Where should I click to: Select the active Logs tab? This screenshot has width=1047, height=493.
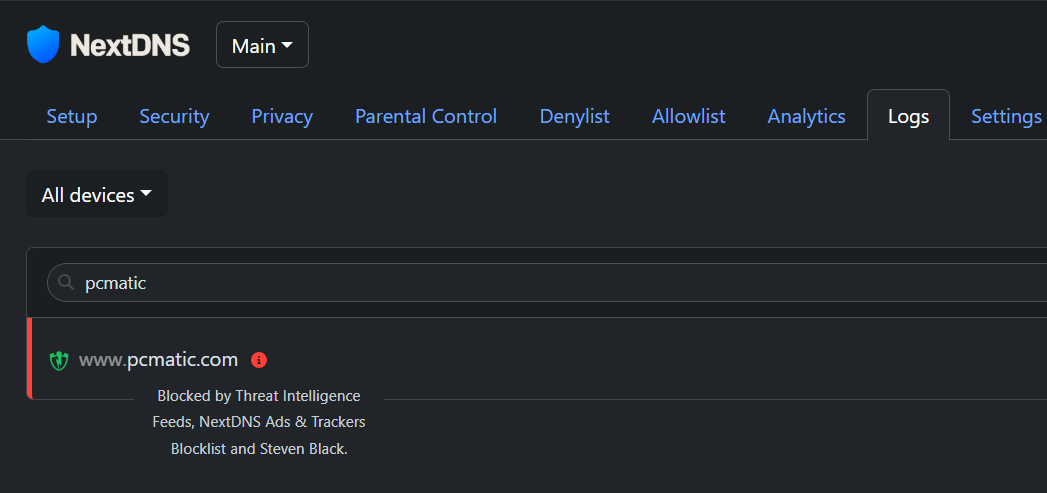tap(908, 116)
